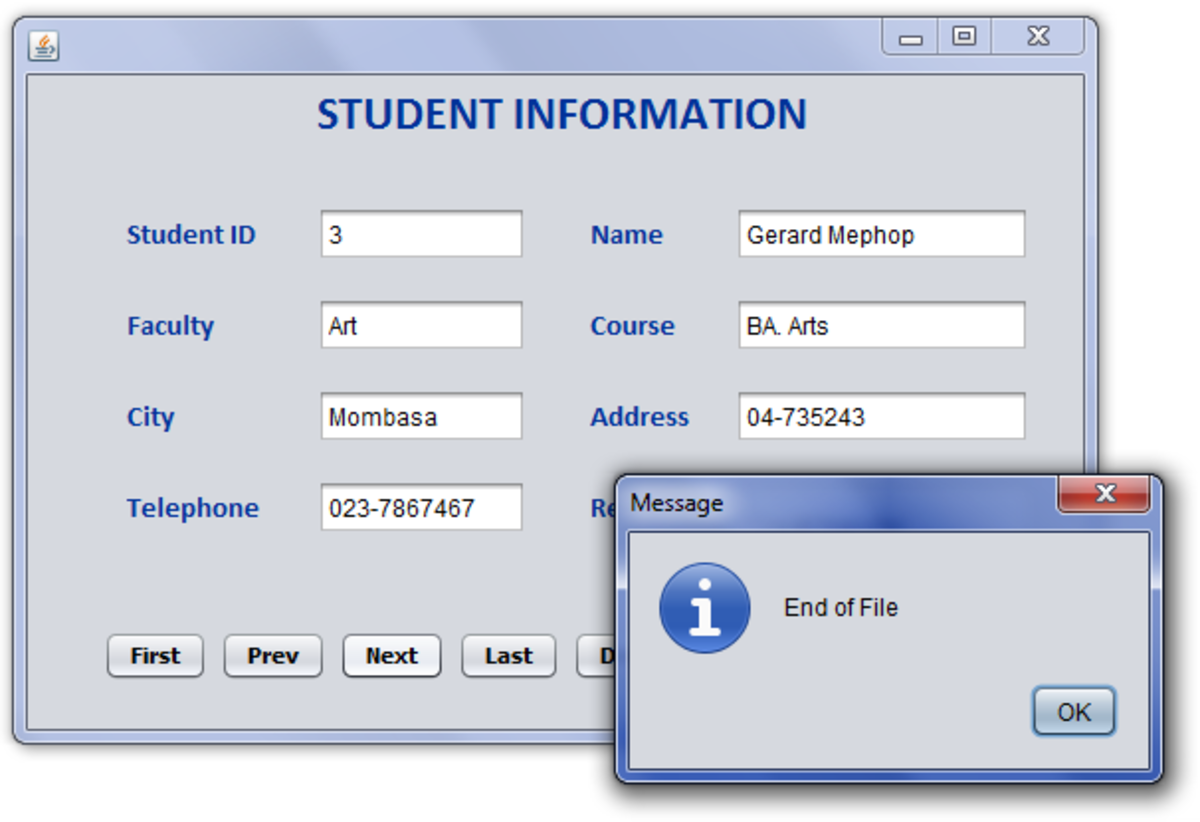Go to the First student record
The width and height of the screenshot is (1200, 822).
tap(155, 656)
